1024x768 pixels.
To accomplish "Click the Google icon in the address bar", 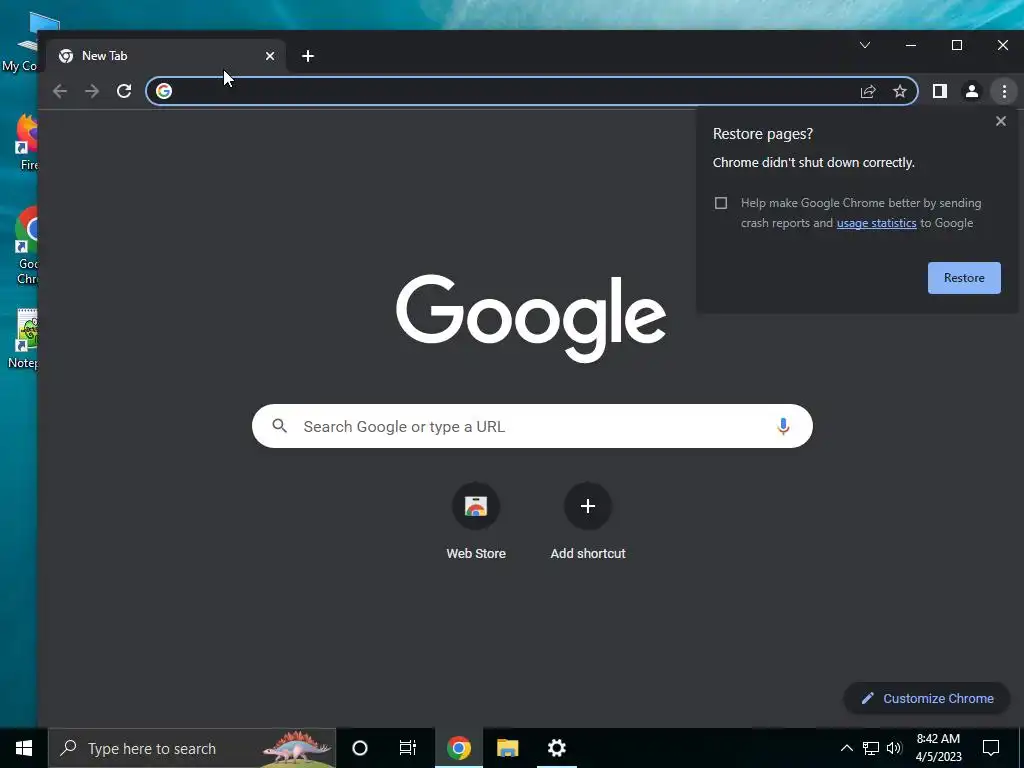I will (x=164, y=91).
